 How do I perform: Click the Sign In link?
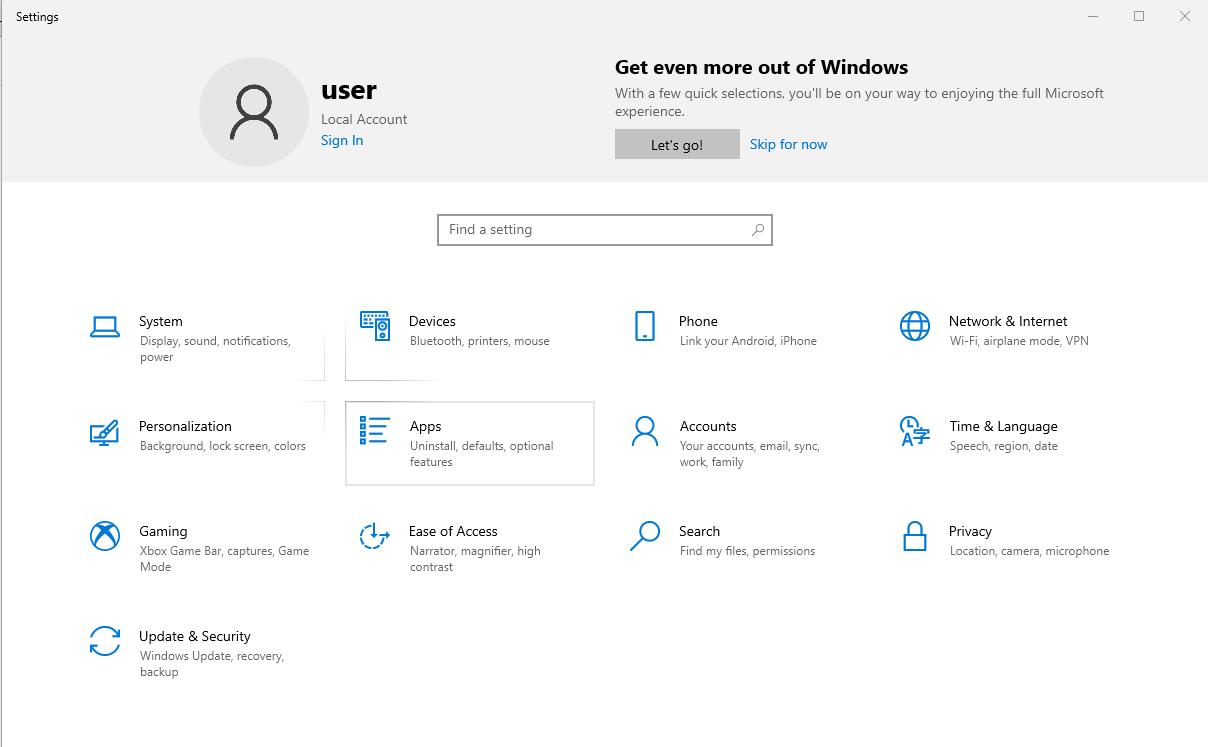click(341, 140)
